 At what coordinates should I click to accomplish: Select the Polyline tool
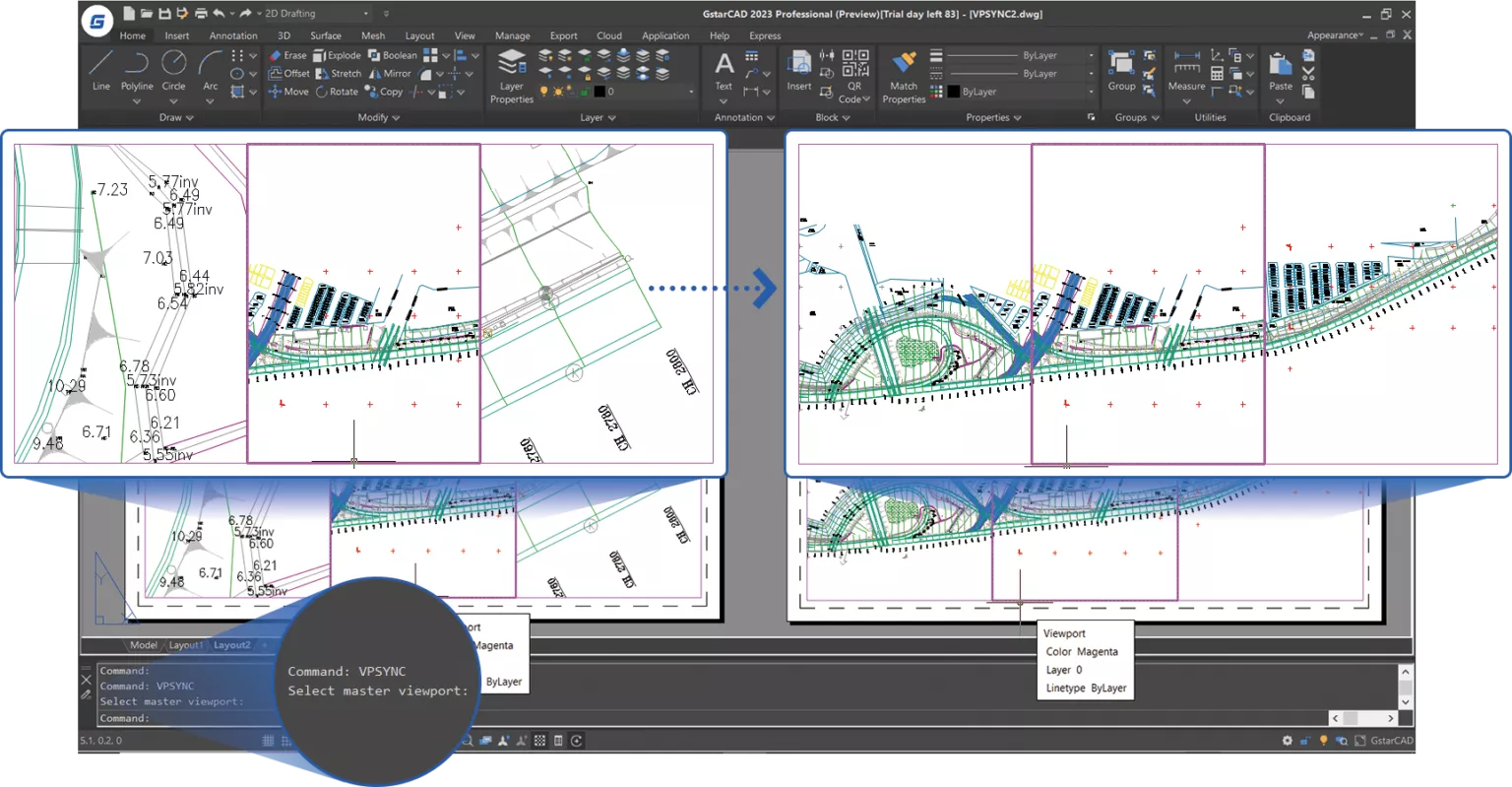137,70
